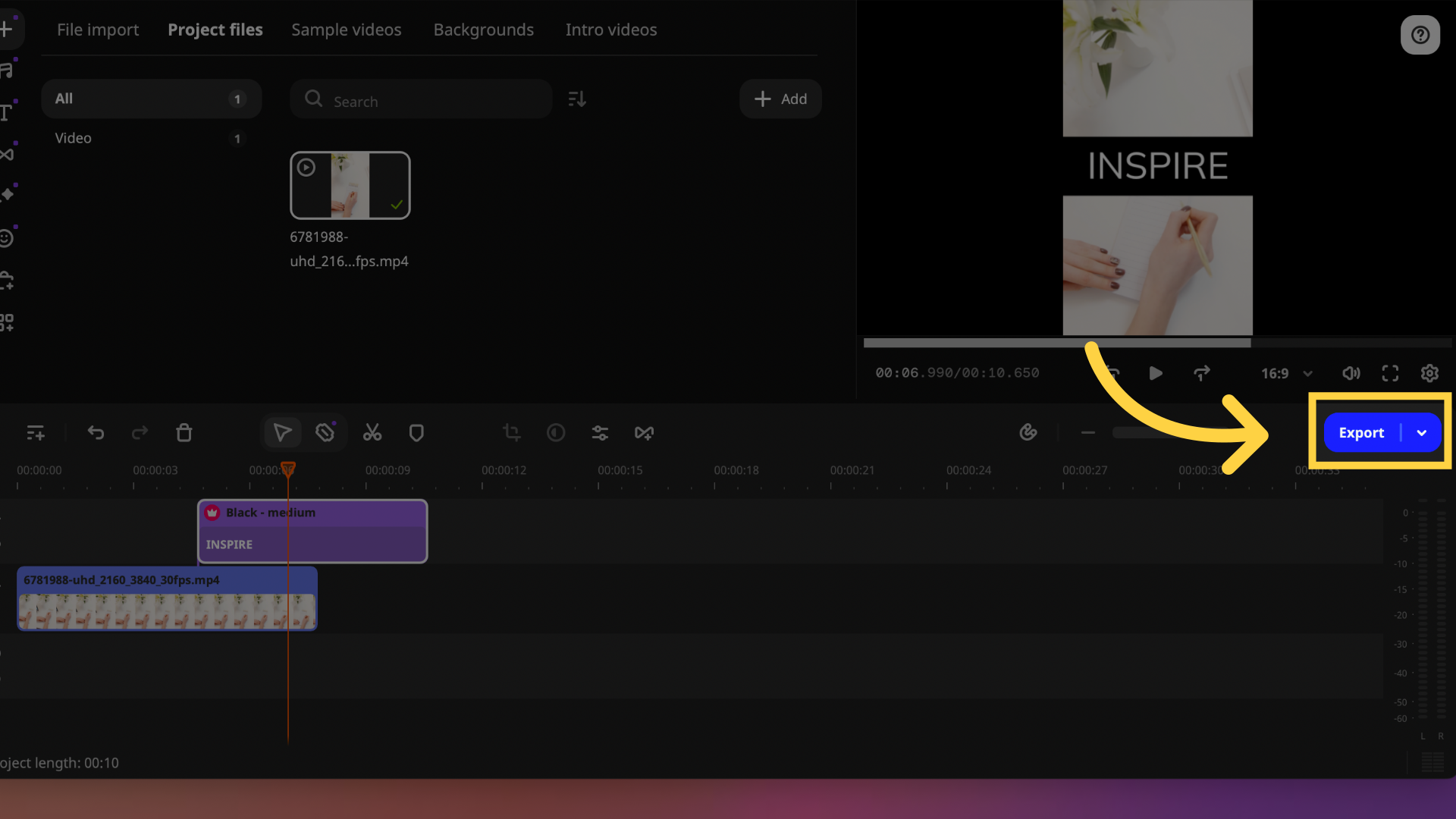Open preview settings gear
Image resolution: width=1456 pixels, height=819 pixels.
[x=1429, y=373]
